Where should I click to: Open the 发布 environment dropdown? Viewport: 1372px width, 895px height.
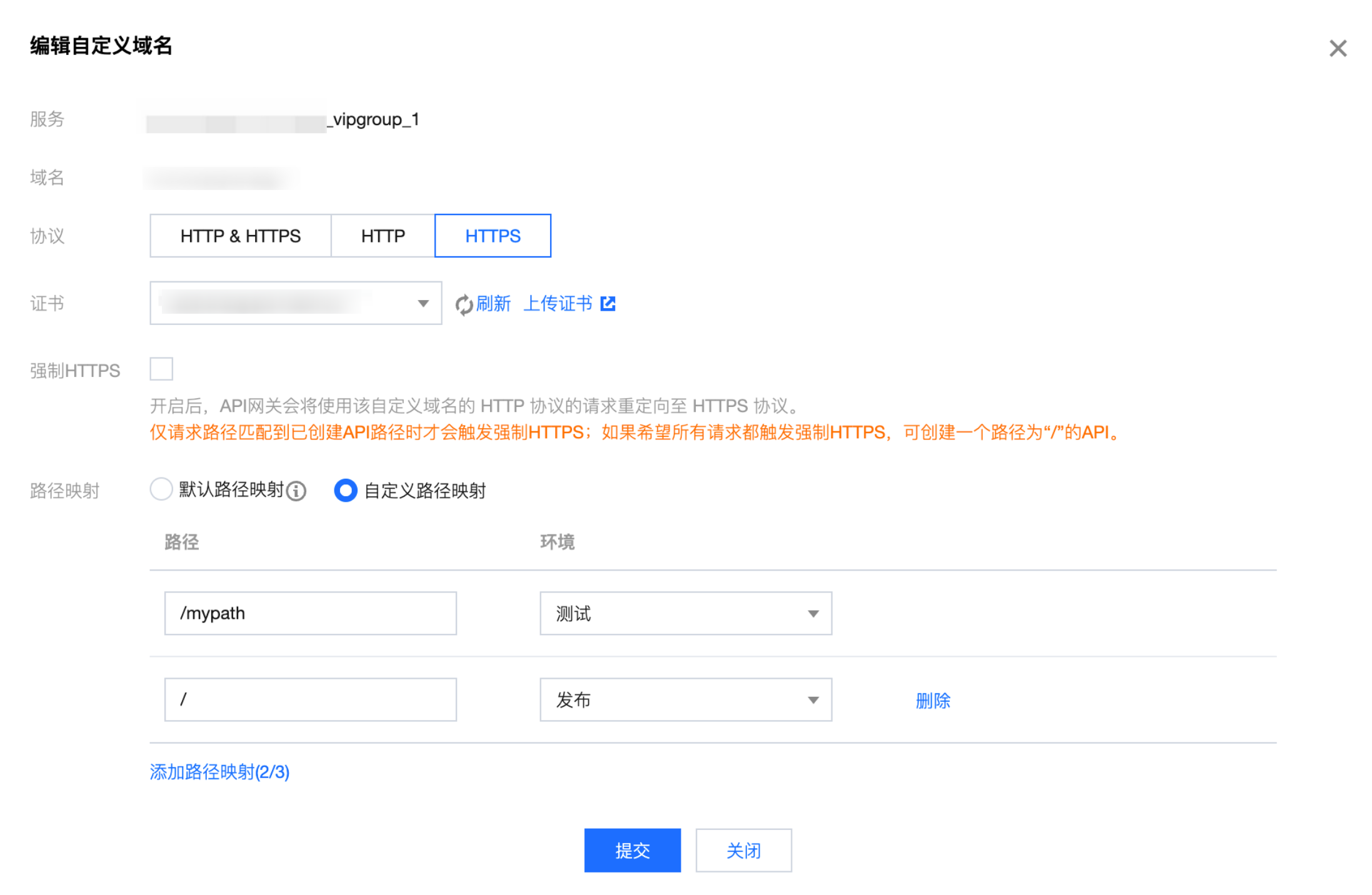[686, 699]
